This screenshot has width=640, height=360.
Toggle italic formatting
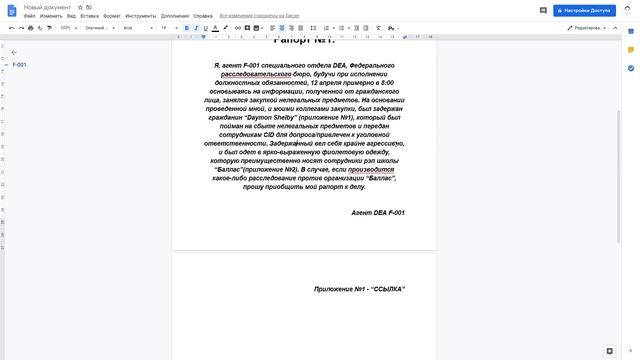point(196,28)
